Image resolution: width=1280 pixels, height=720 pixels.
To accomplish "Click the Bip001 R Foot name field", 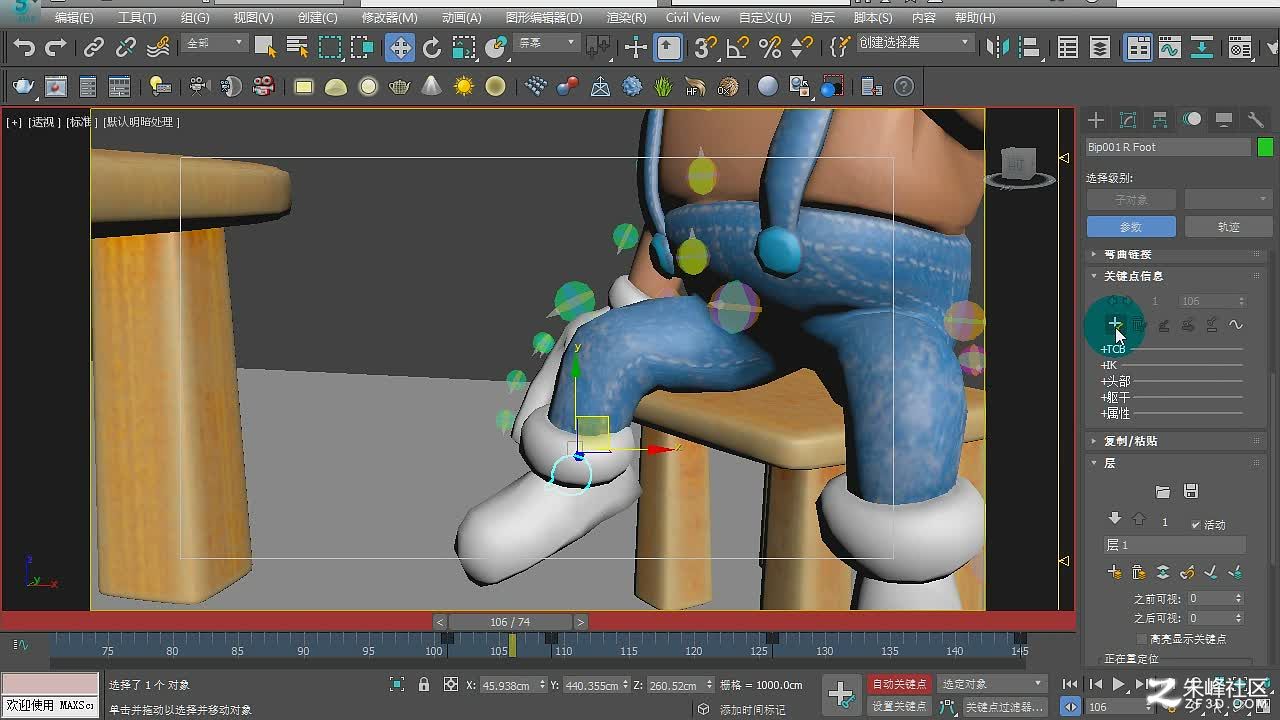I will click(1168, 147).
